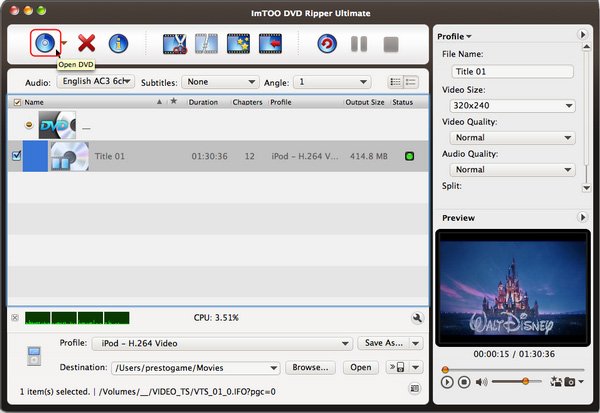Click the preview playback progress slider
The height and width of the screenshot is (413, 600).
pyautogui.click(x=514, y=370)
